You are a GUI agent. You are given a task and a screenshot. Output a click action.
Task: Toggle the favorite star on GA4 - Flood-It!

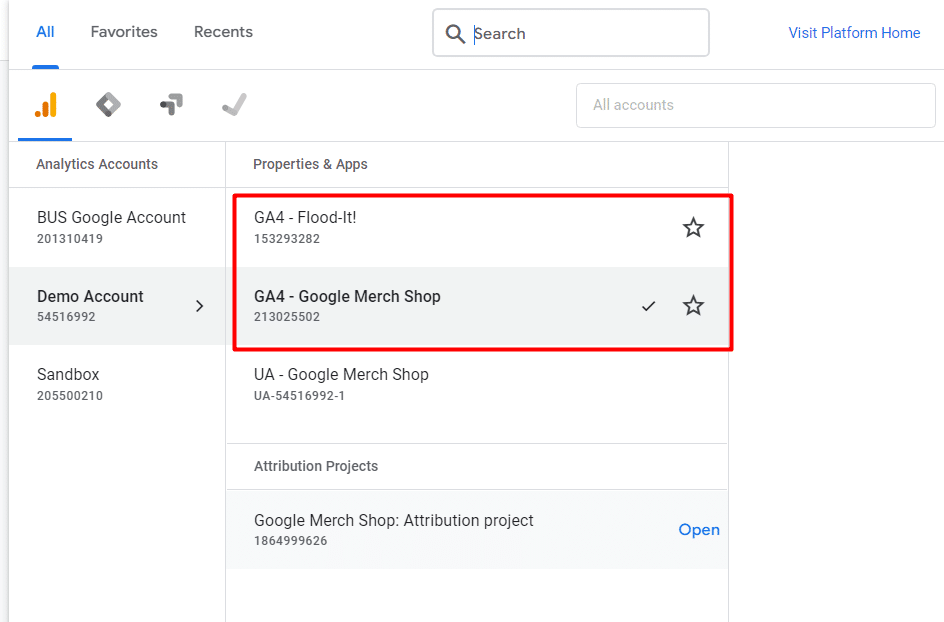[x=693, y=227]
